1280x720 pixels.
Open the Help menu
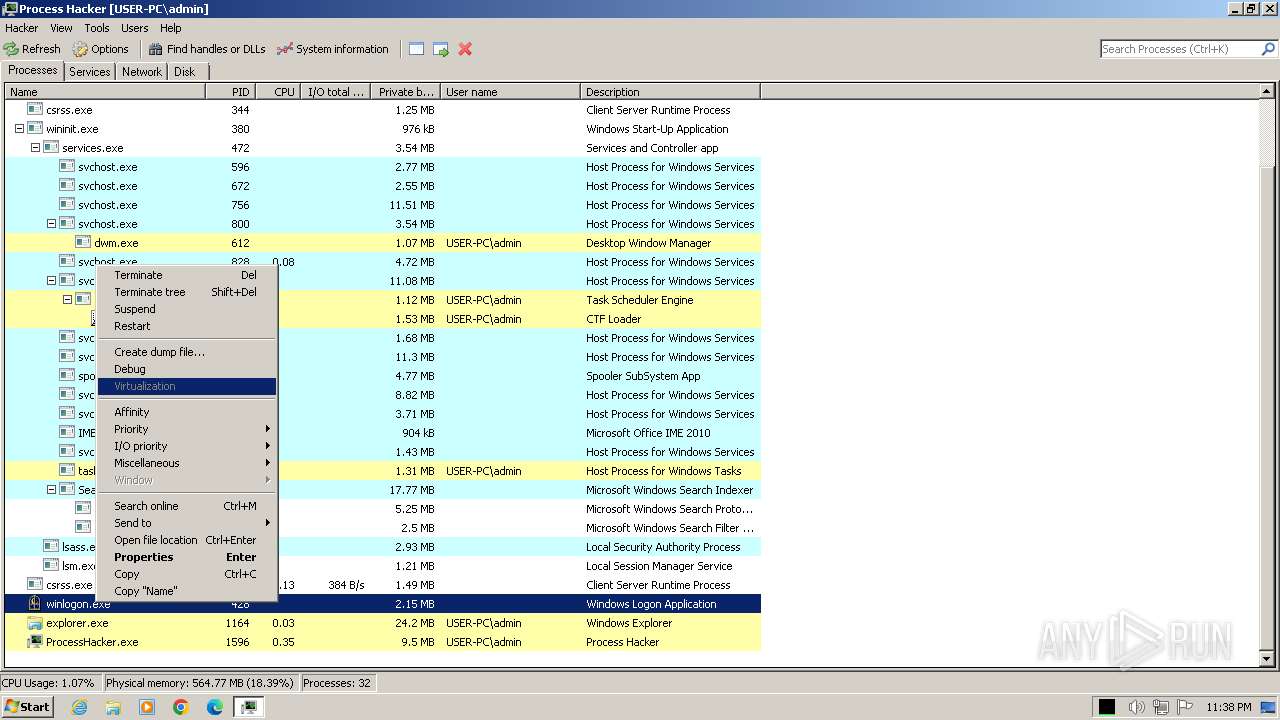(x=171, y=28)
